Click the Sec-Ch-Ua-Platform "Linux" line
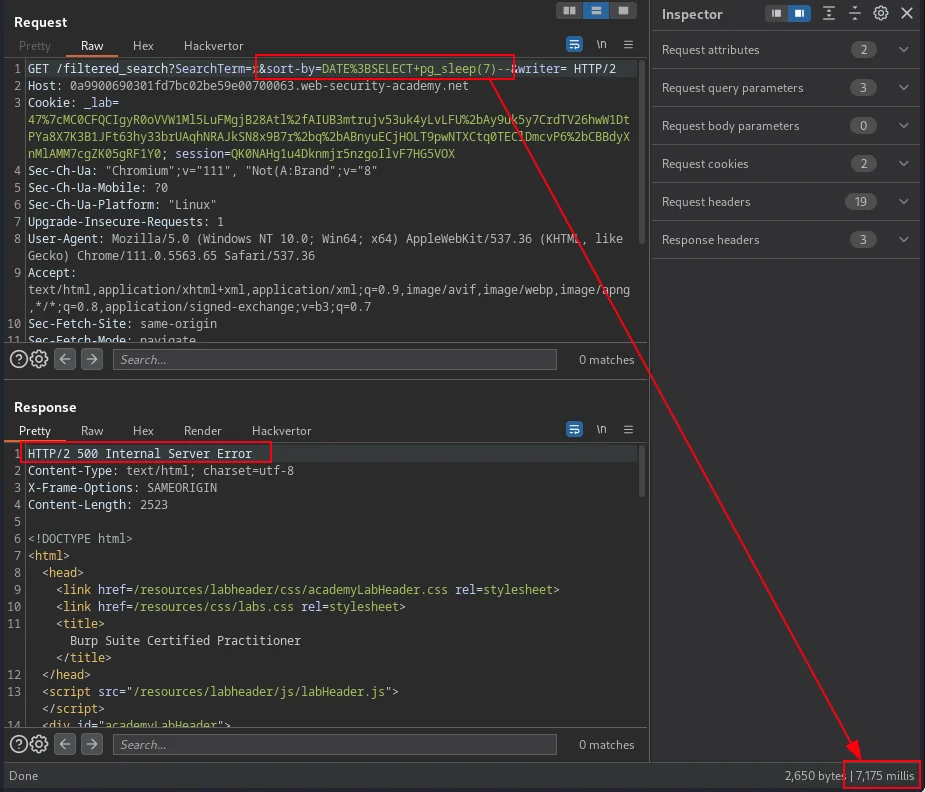Image resolution: width=925 pixels, height=792 pixels. (x=122, y=204)
